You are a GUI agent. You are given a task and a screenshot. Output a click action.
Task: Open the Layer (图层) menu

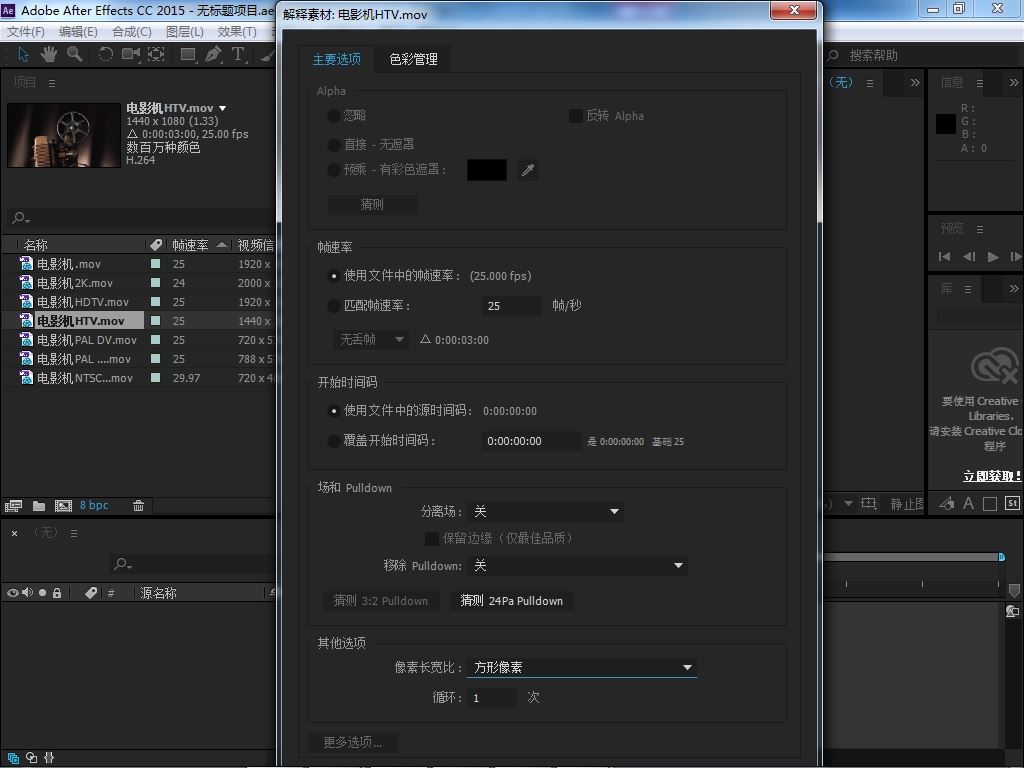click(184, 32)
